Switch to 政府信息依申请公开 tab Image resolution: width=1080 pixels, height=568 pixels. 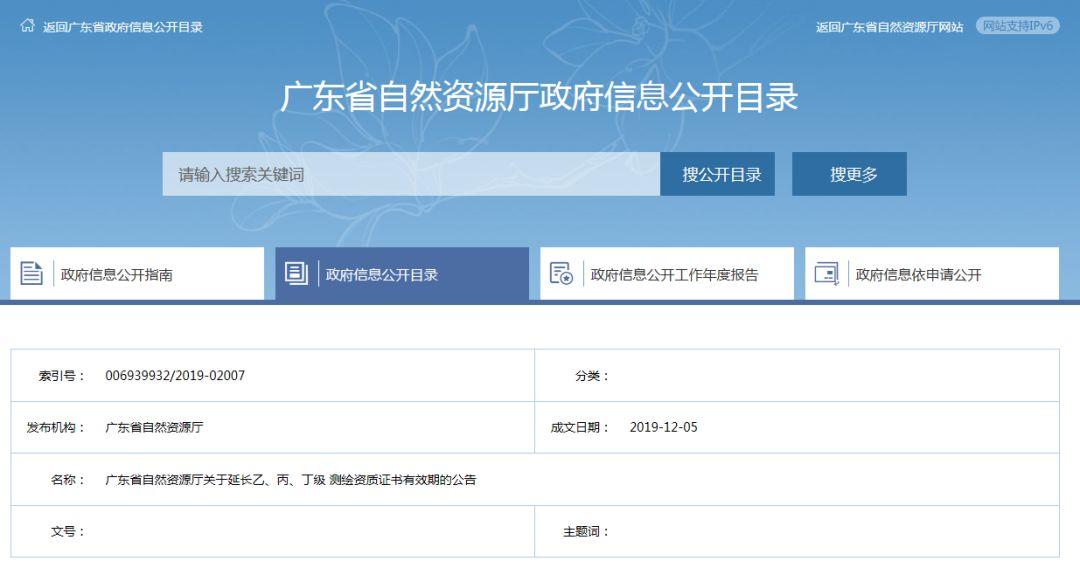(932, 274)
